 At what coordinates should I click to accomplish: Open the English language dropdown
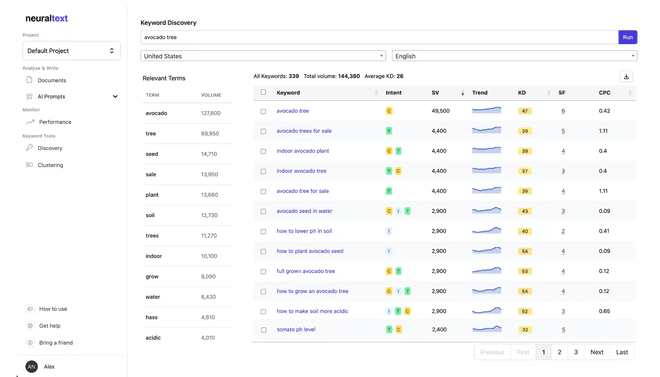tap(514, 56)
